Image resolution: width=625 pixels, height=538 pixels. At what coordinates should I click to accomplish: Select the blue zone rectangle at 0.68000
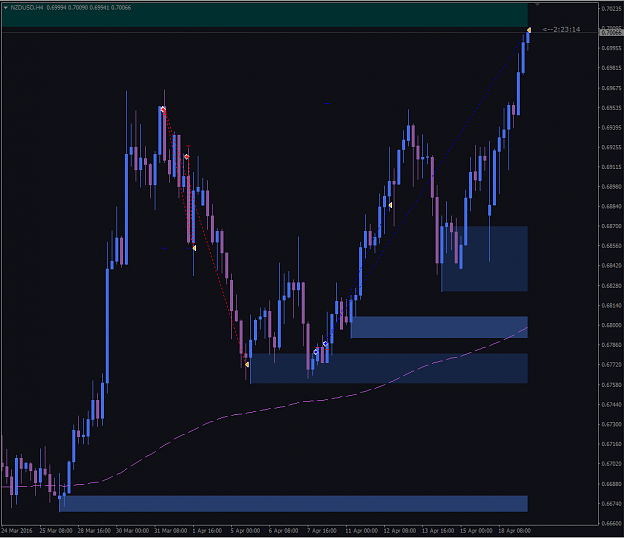pyautogui.click(x=439, y=327)
